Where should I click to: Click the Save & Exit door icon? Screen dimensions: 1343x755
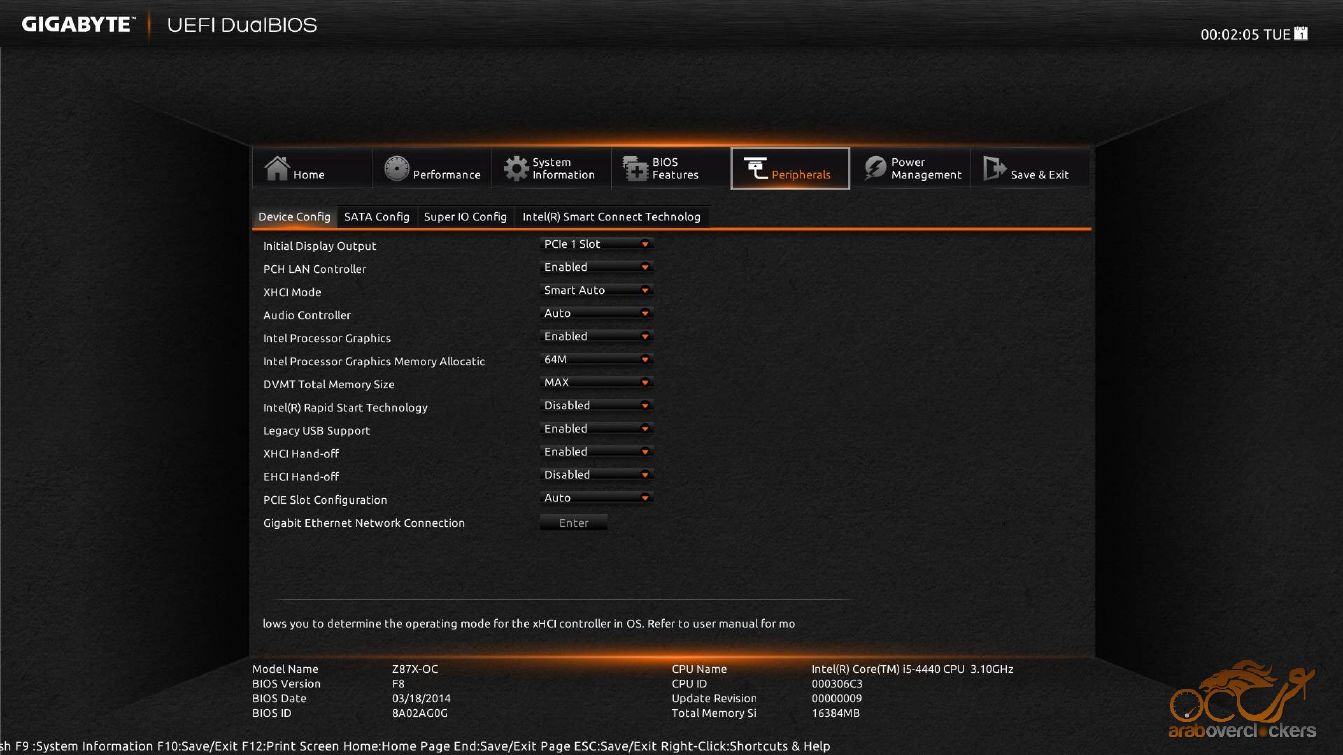[994, 169]
